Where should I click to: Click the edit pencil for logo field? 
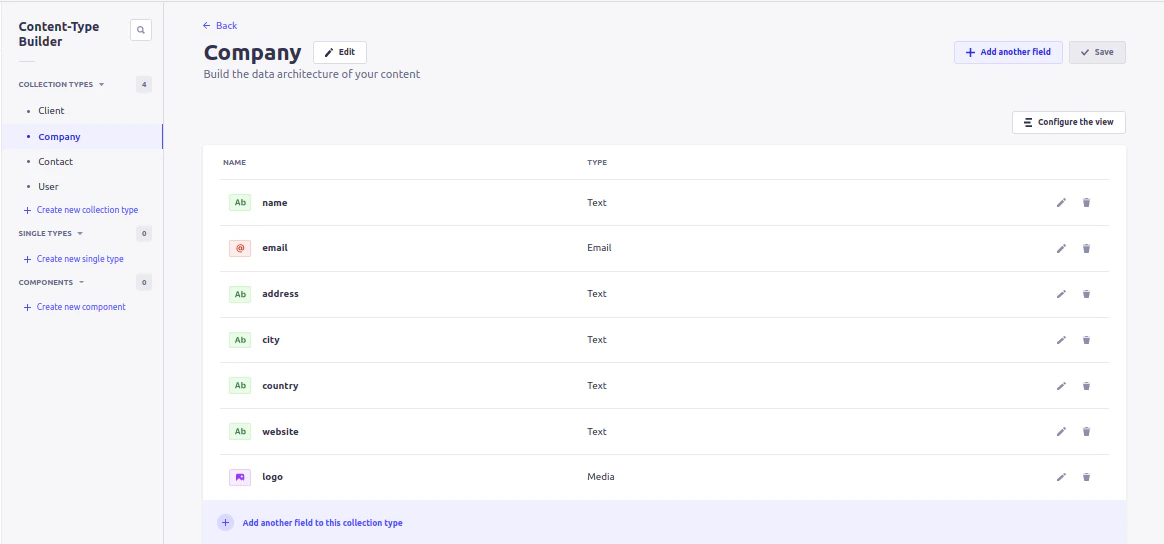point(1061,477)
